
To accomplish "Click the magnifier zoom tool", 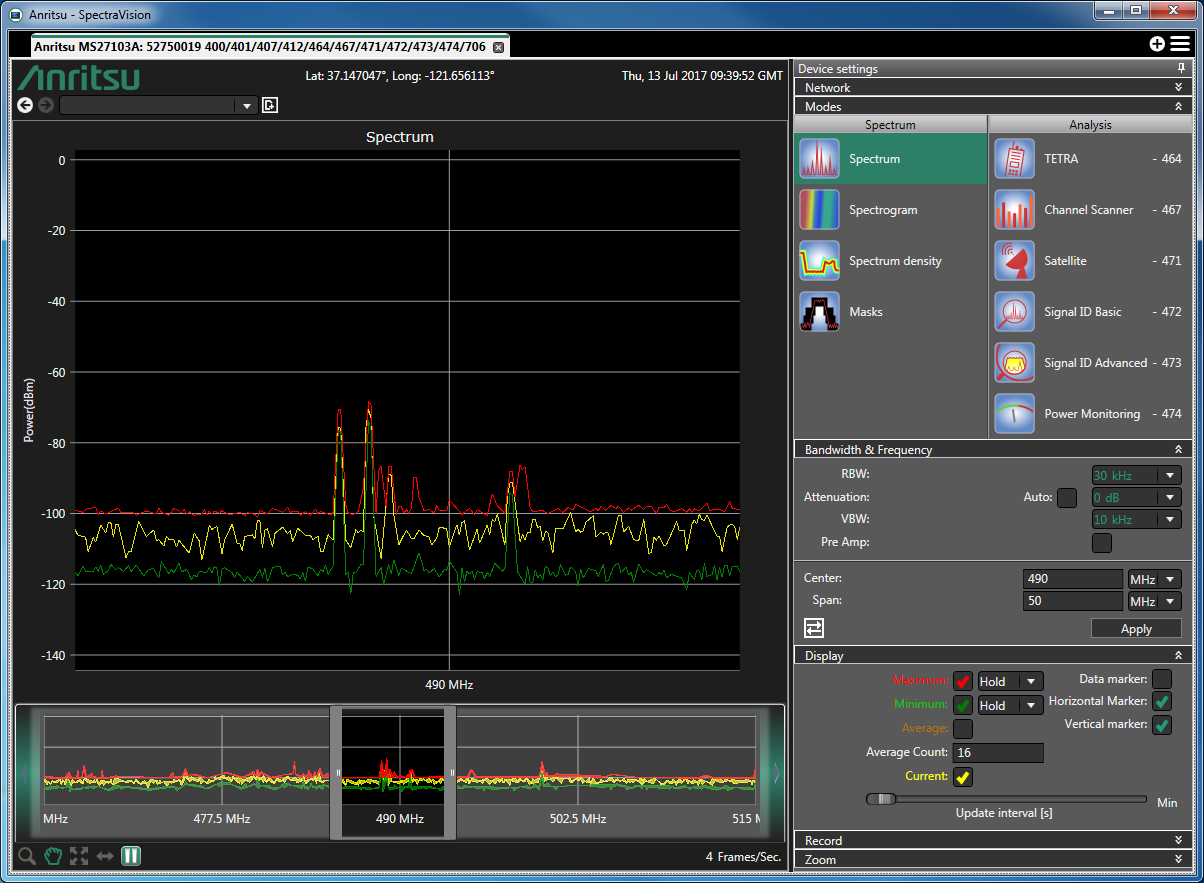I will point(27,856).
